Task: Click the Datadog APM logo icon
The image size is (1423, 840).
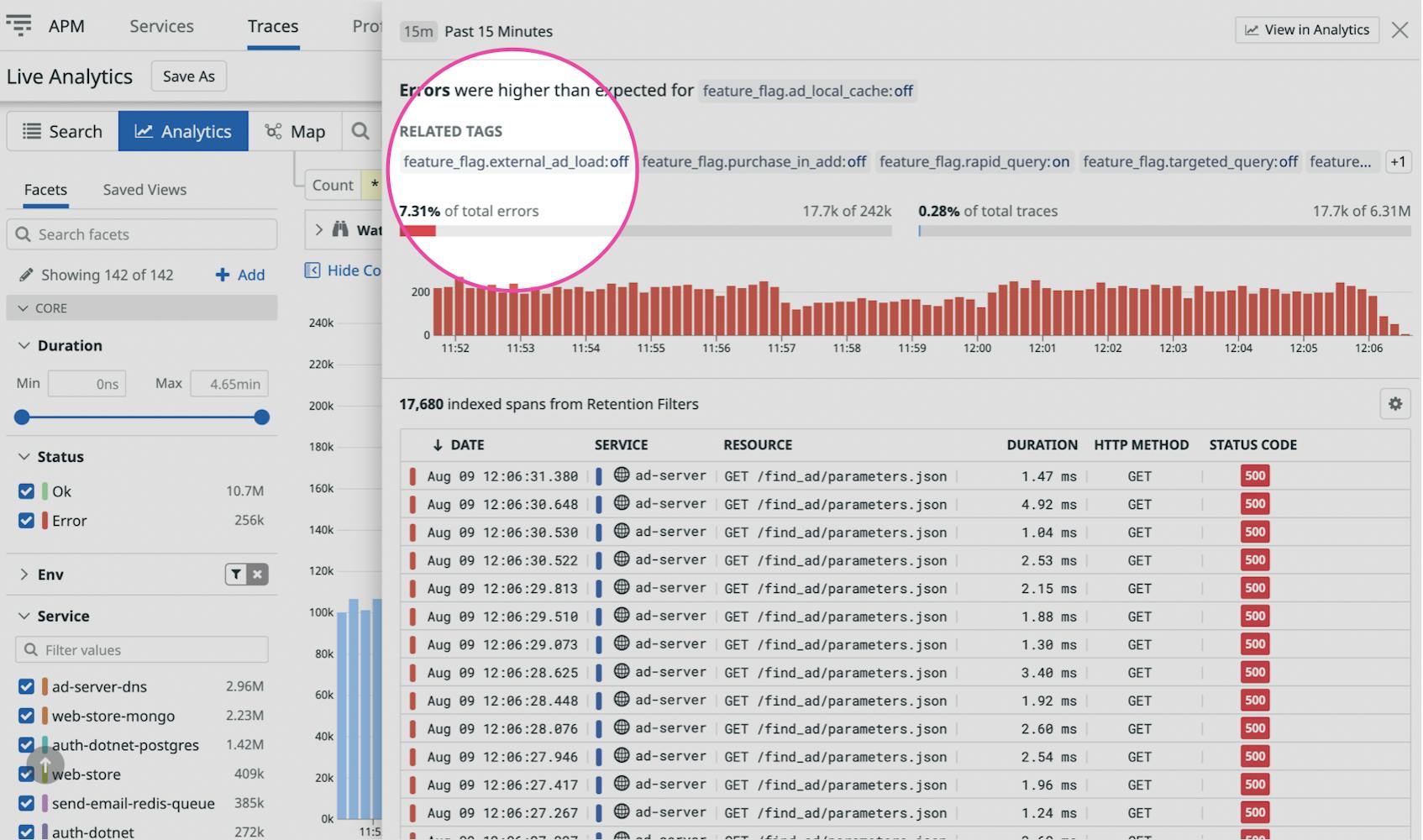Action: (x=19, y=25)
